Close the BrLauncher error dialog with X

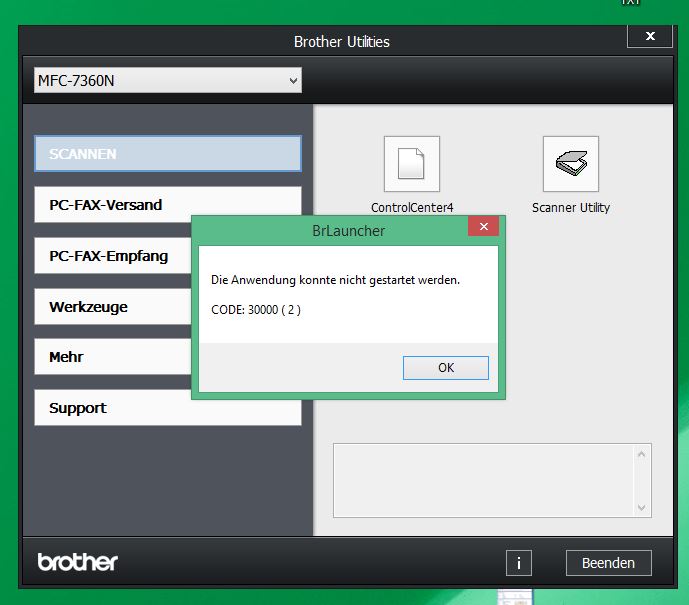(483, 228)
